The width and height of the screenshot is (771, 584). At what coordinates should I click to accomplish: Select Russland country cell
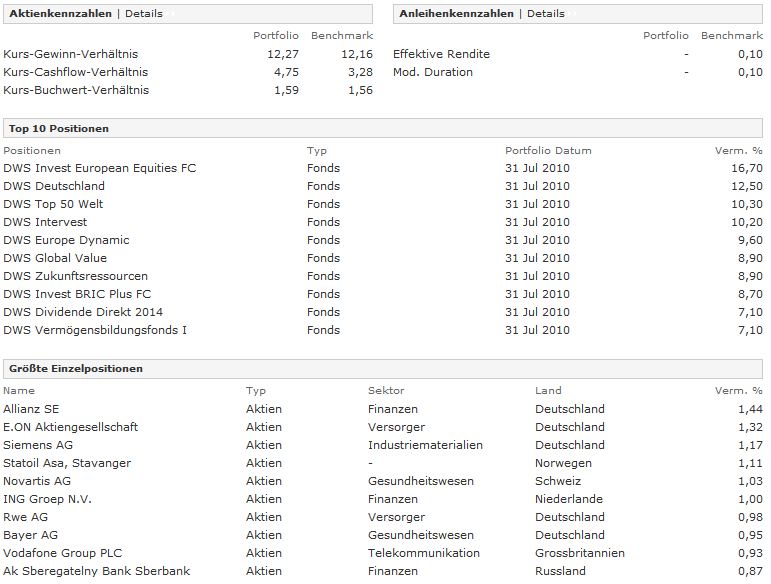click(560, 571)
